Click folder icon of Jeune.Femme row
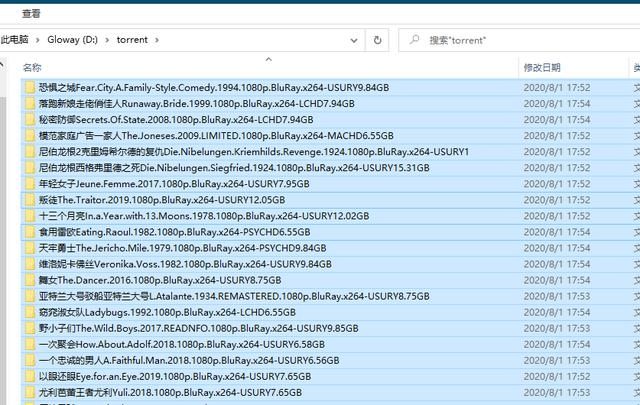This screenshot has height=405, width=640. (30, 183)
